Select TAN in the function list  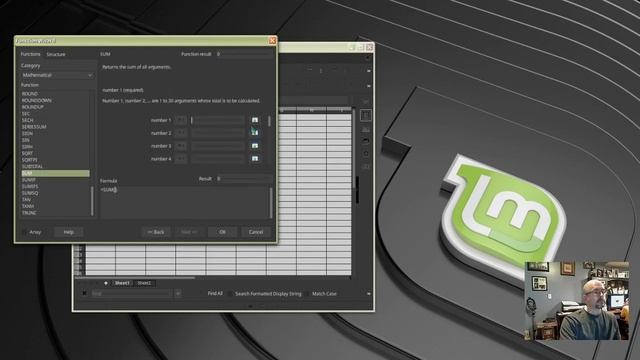(x=27, y=200)
